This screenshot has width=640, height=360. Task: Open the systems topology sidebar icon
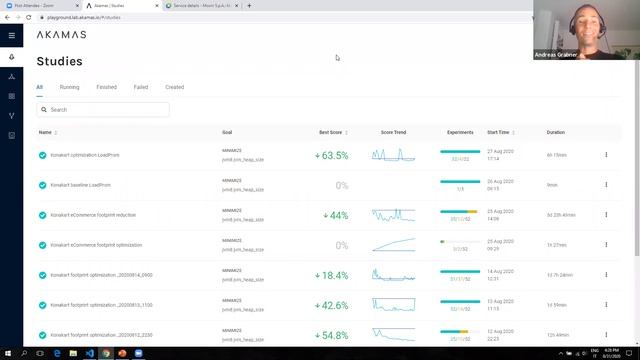click(x=11, y=77)
